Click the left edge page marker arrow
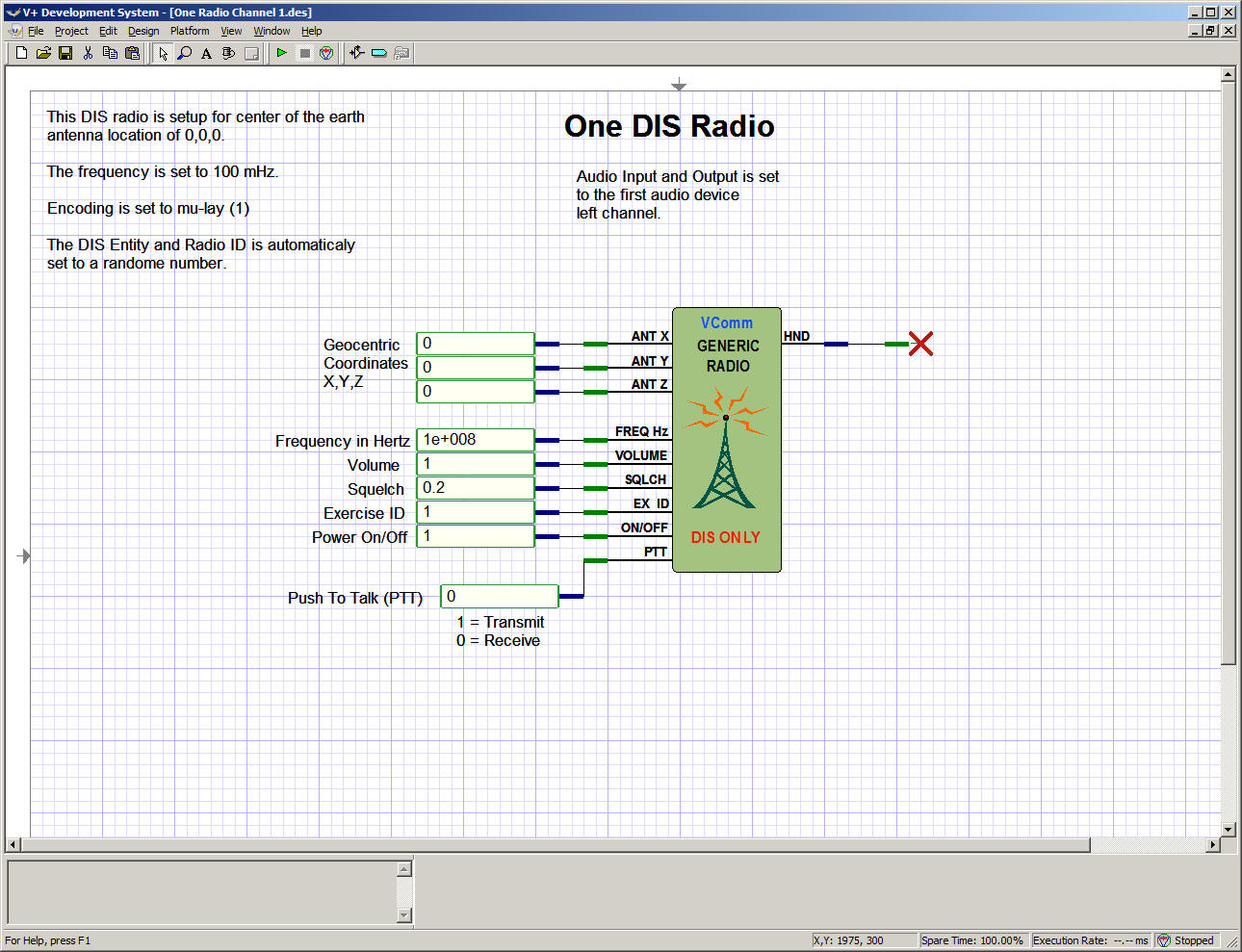 24,556
